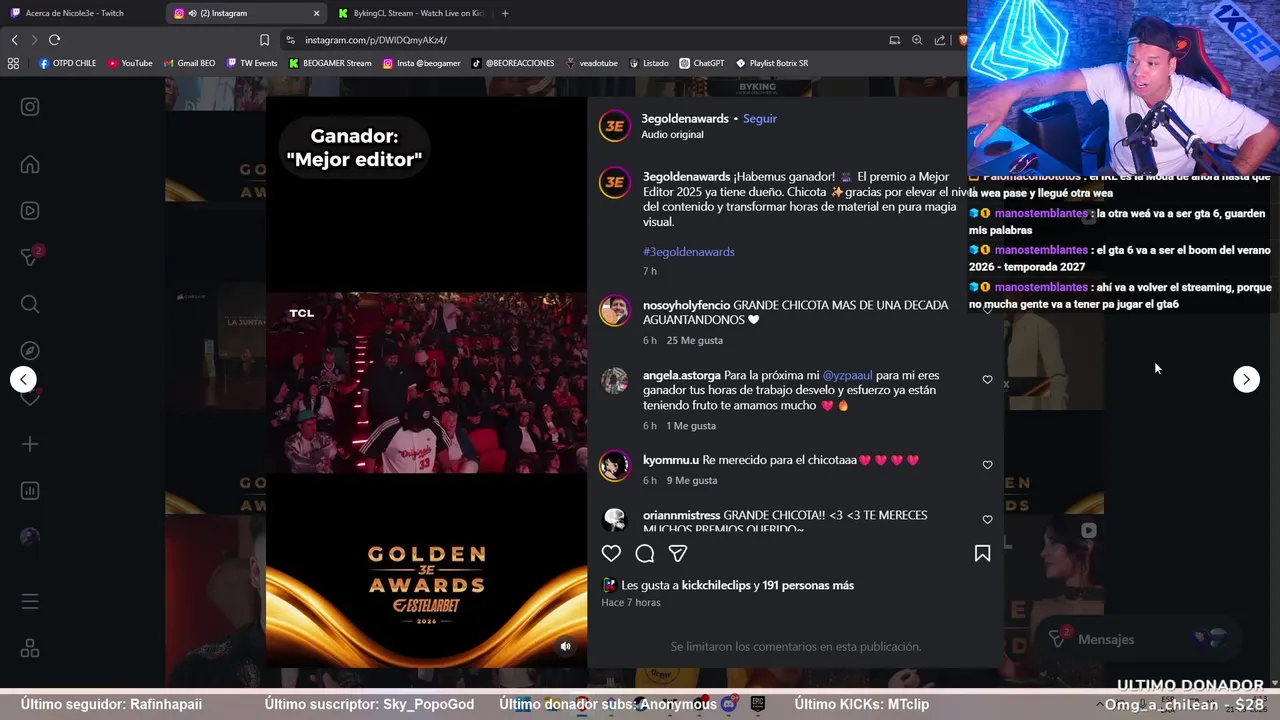The image size is (1280, 720).
Task: Switch to the BykingCL Stream Kick tab
Action: tap(410, 13)
